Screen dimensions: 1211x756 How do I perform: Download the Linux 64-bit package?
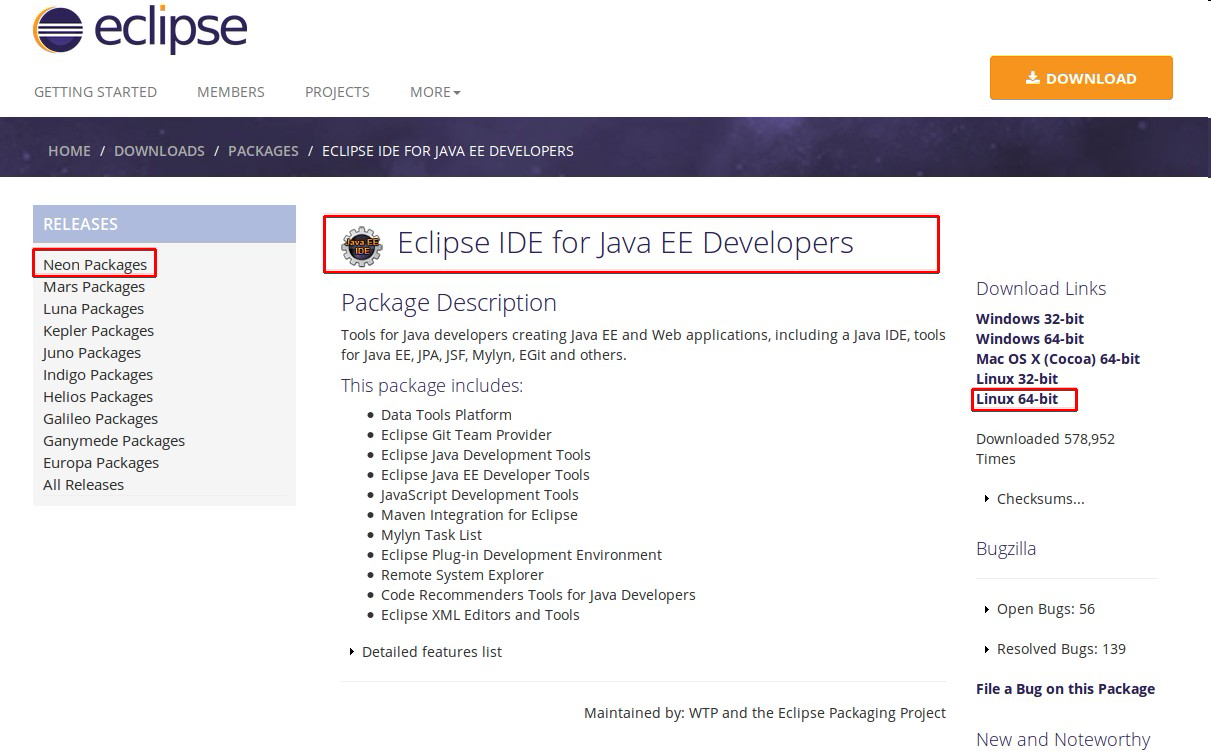1017,399
